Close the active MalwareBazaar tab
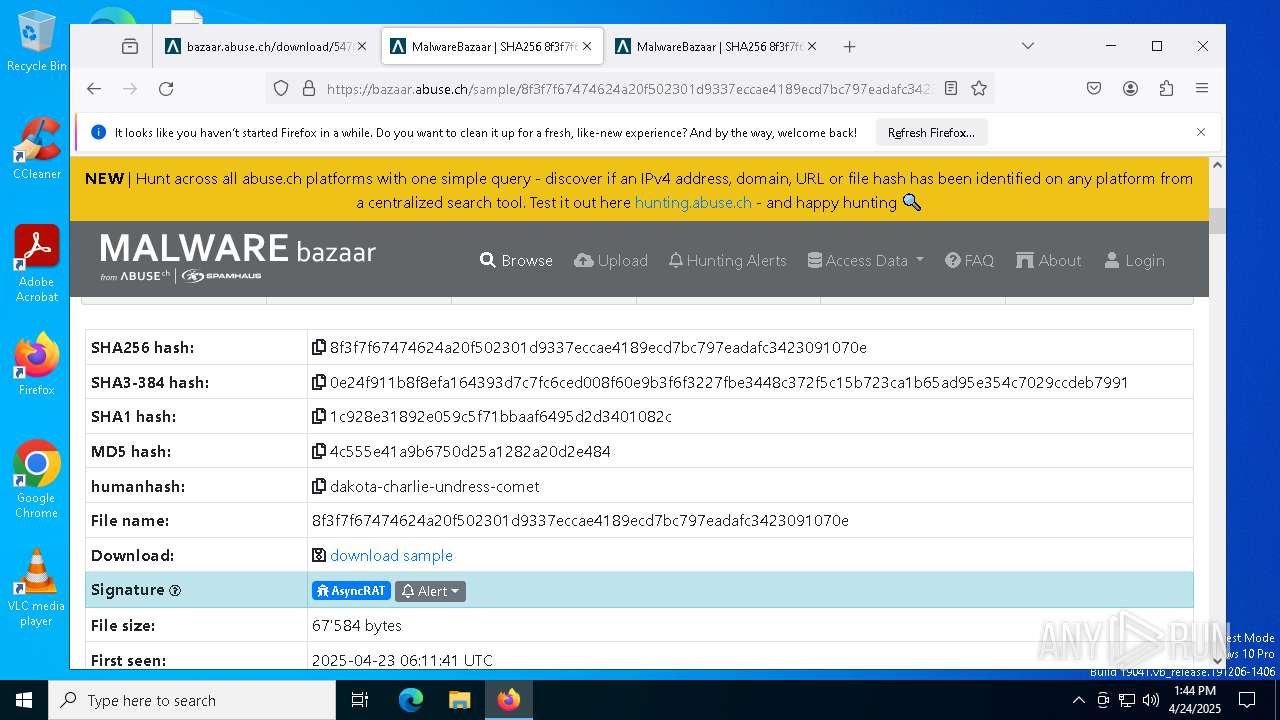1280x720 pixels. point(587,46)
